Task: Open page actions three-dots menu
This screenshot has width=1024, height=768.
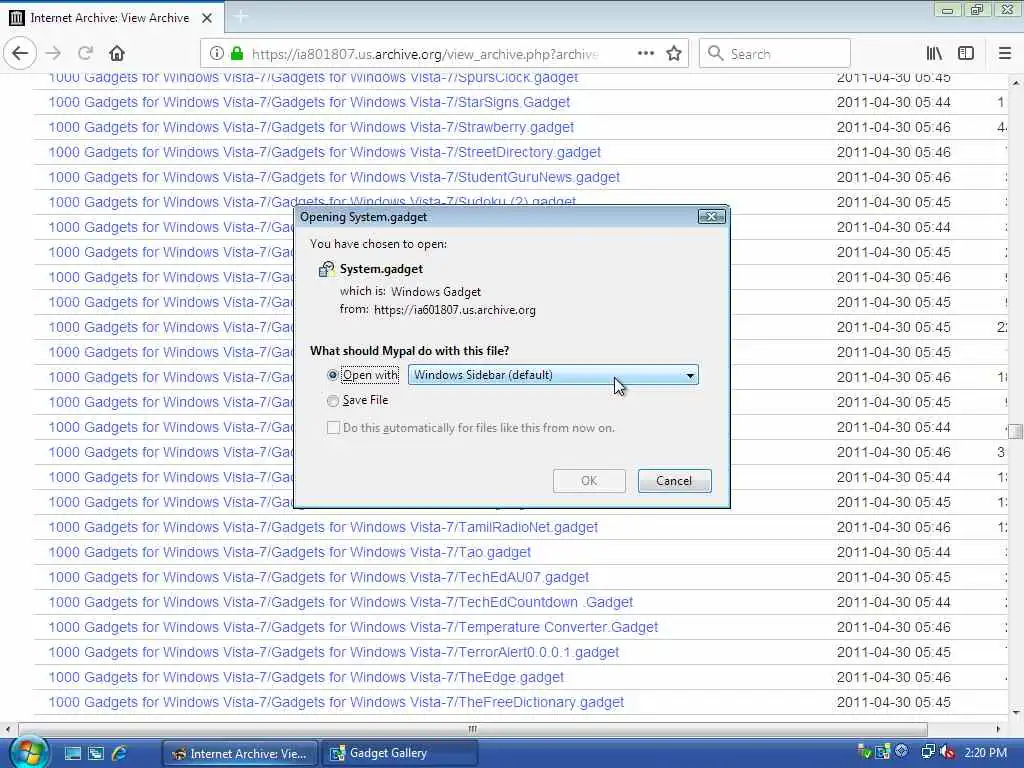Action: 645,54
